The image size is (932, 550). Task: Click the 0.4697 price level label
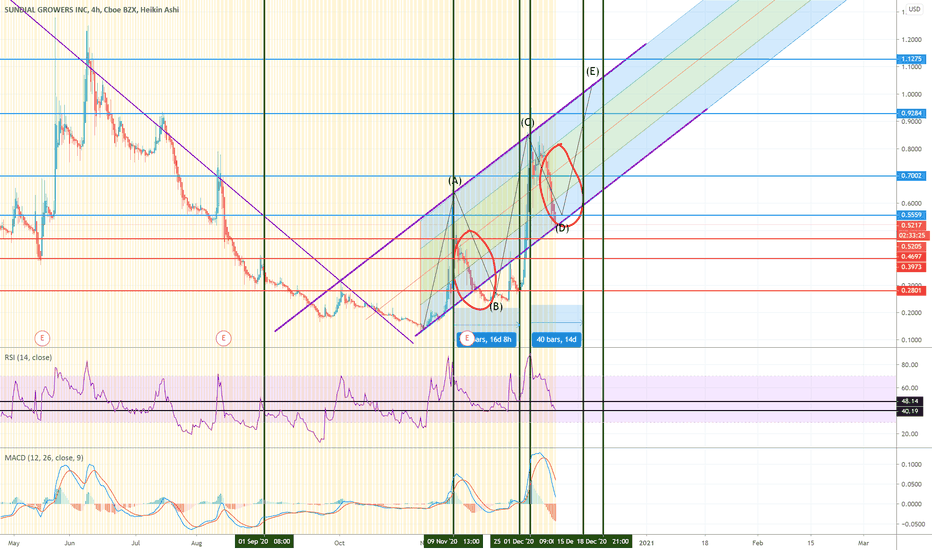(x=912, y=257)
